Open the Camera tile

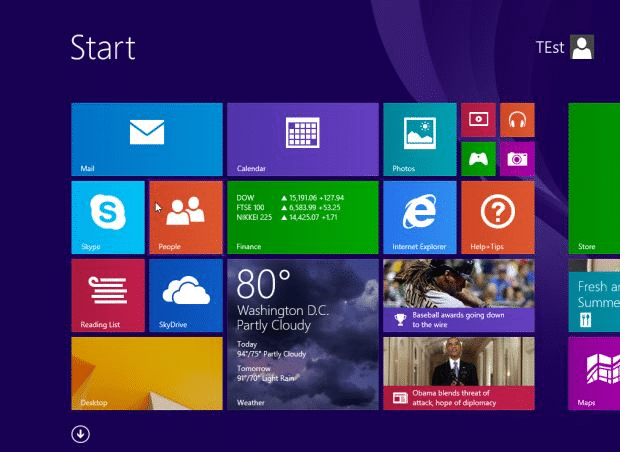517,159
